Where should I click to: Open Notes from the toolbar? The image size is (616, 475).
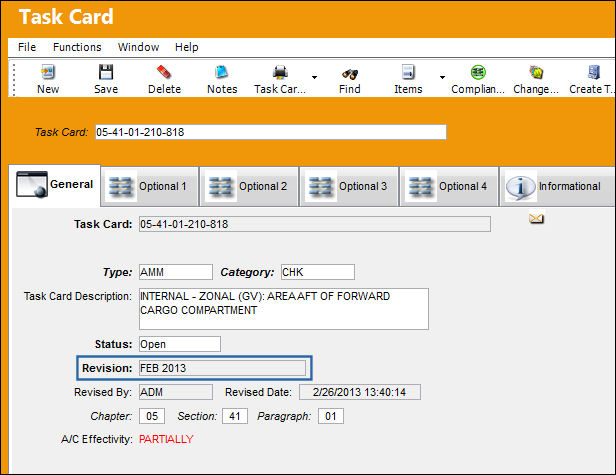222,72
